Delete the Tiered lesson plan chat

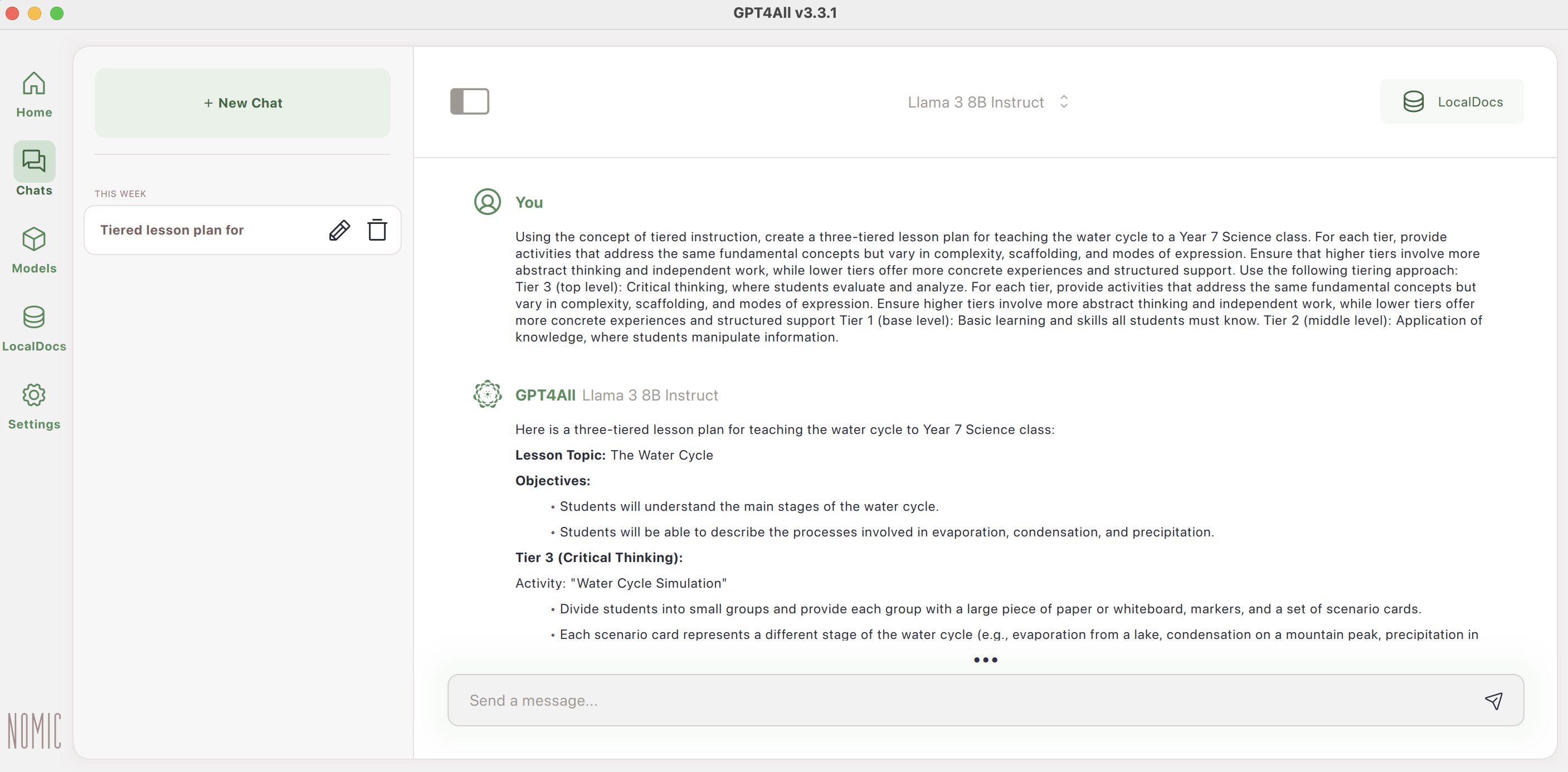coord(377,230)
